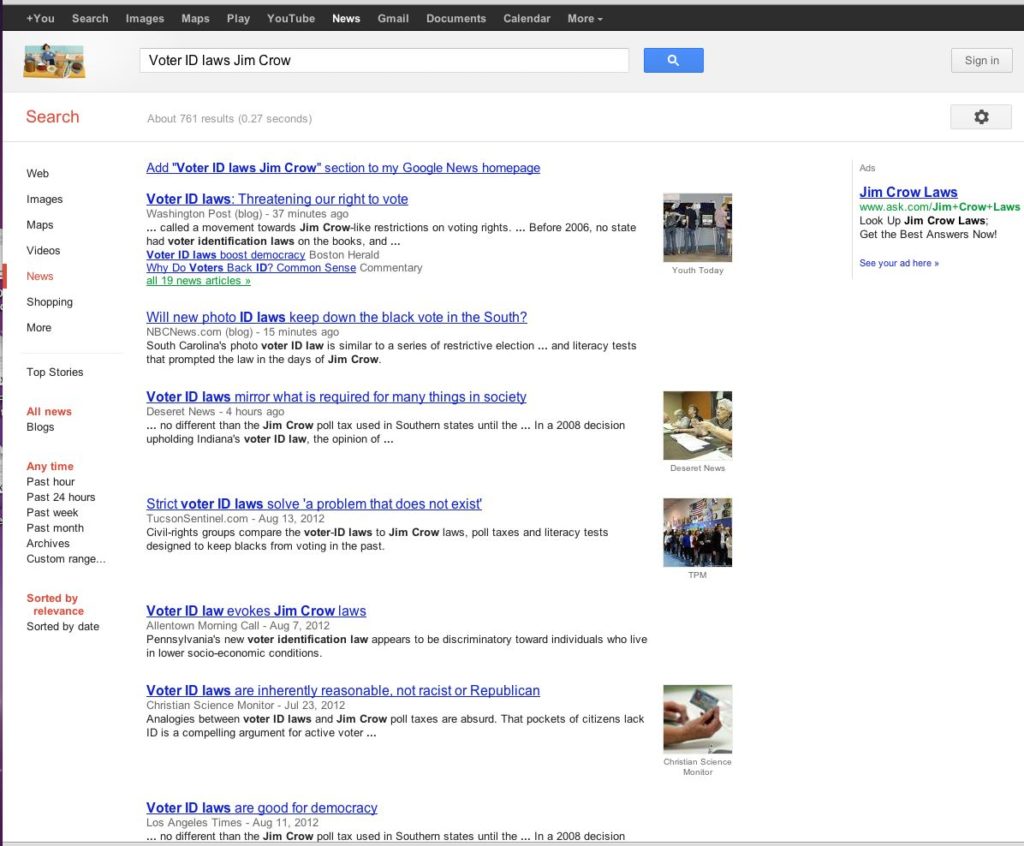Click the Christian Science Monitor ID card thumbnail
This screenshot has height=846, width=1024.
697,719
